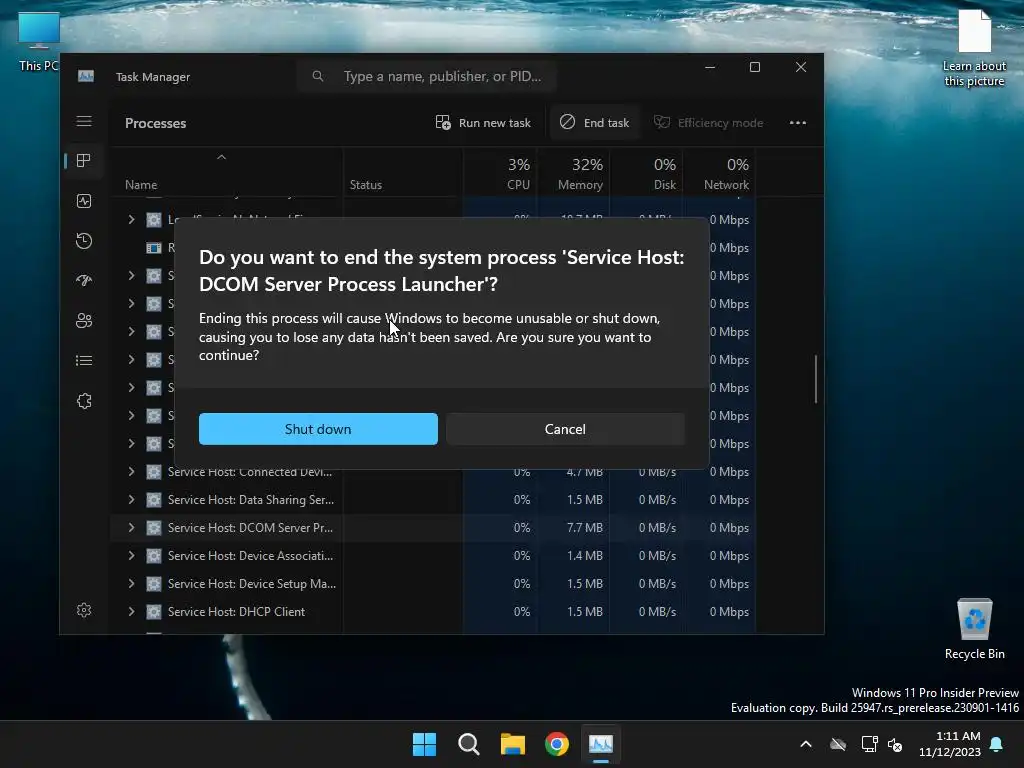1024x768 pixels.
Task: Select the Service Host: Data Sharing Ser... row
Action: [x=433, y=500]
